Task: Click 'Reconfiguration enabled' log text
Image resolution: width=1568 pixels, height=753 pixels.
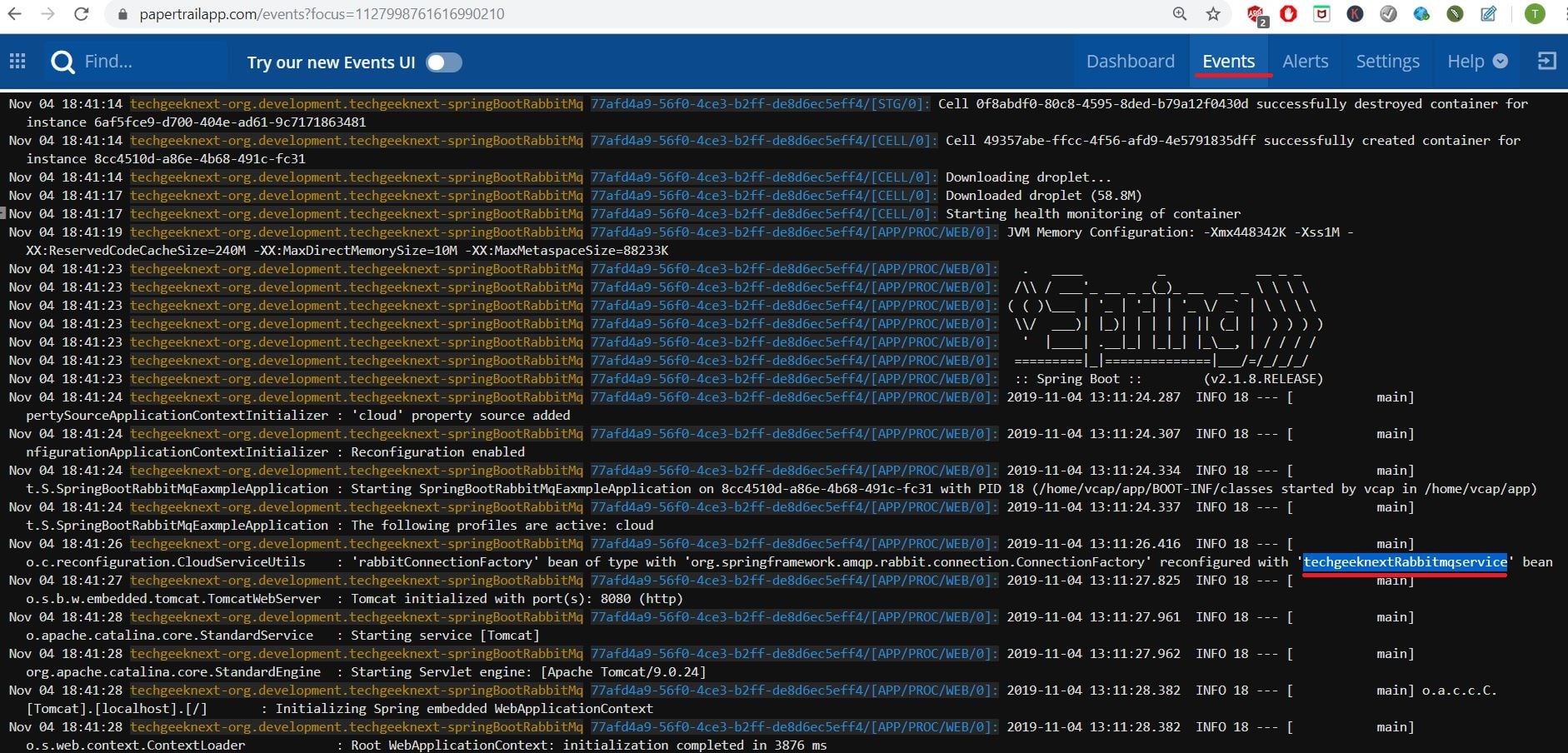Action: 437,452
